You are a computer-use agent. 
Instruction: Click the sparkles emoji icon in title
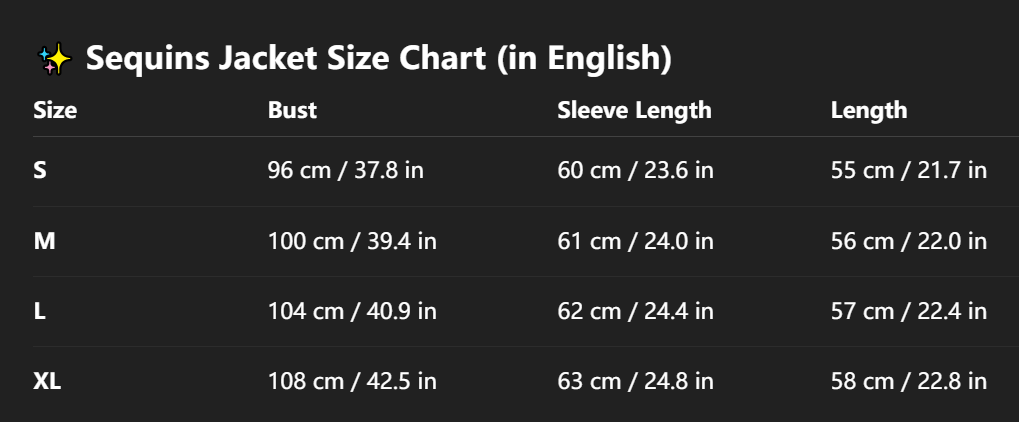[55, 60]
